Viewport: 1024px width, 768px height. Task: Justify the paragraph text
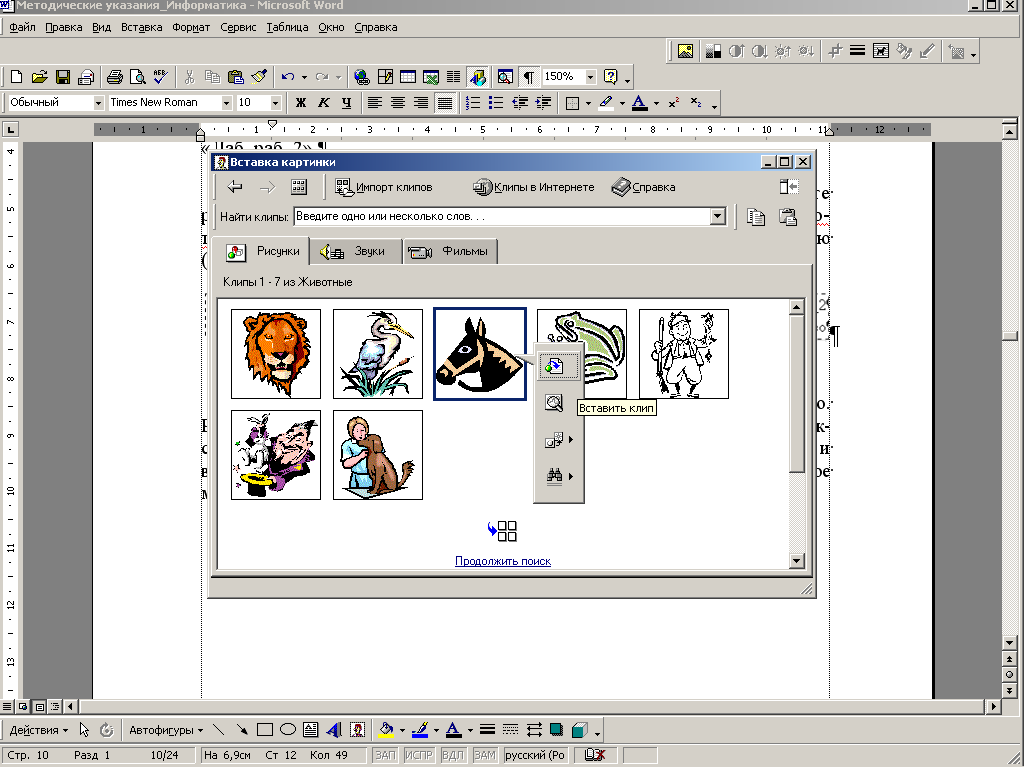click(444, 103)
